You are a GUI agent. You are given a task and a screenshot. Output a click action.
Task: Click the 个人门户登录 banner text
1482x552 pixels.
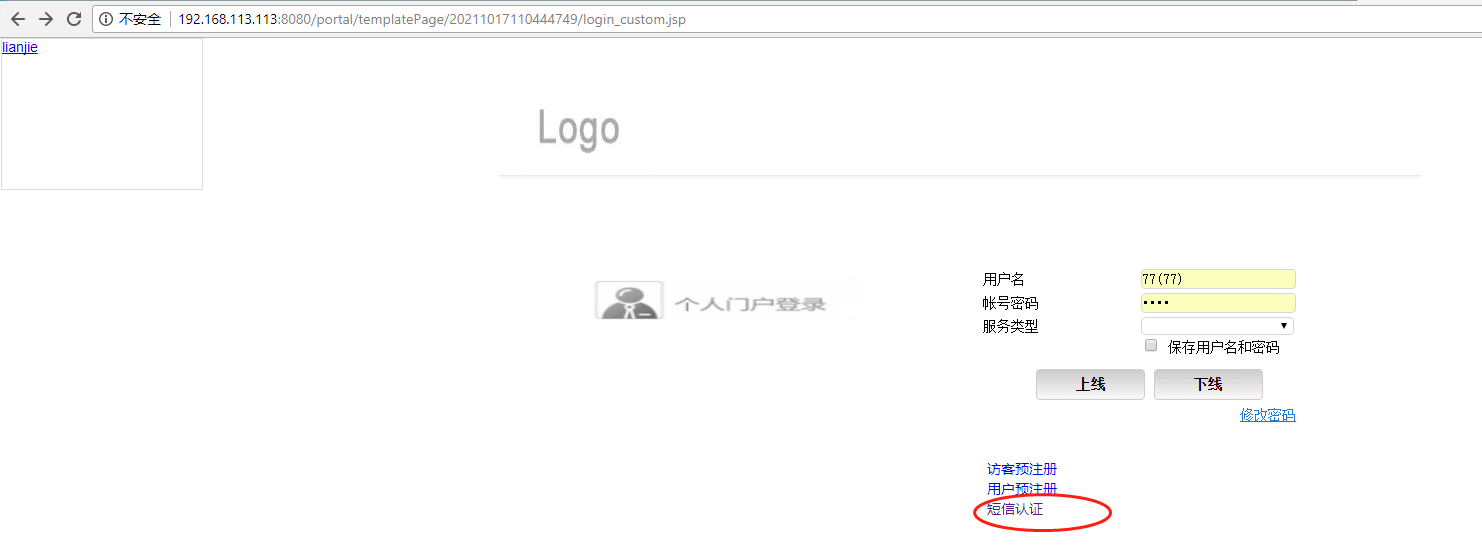(750, 304)
